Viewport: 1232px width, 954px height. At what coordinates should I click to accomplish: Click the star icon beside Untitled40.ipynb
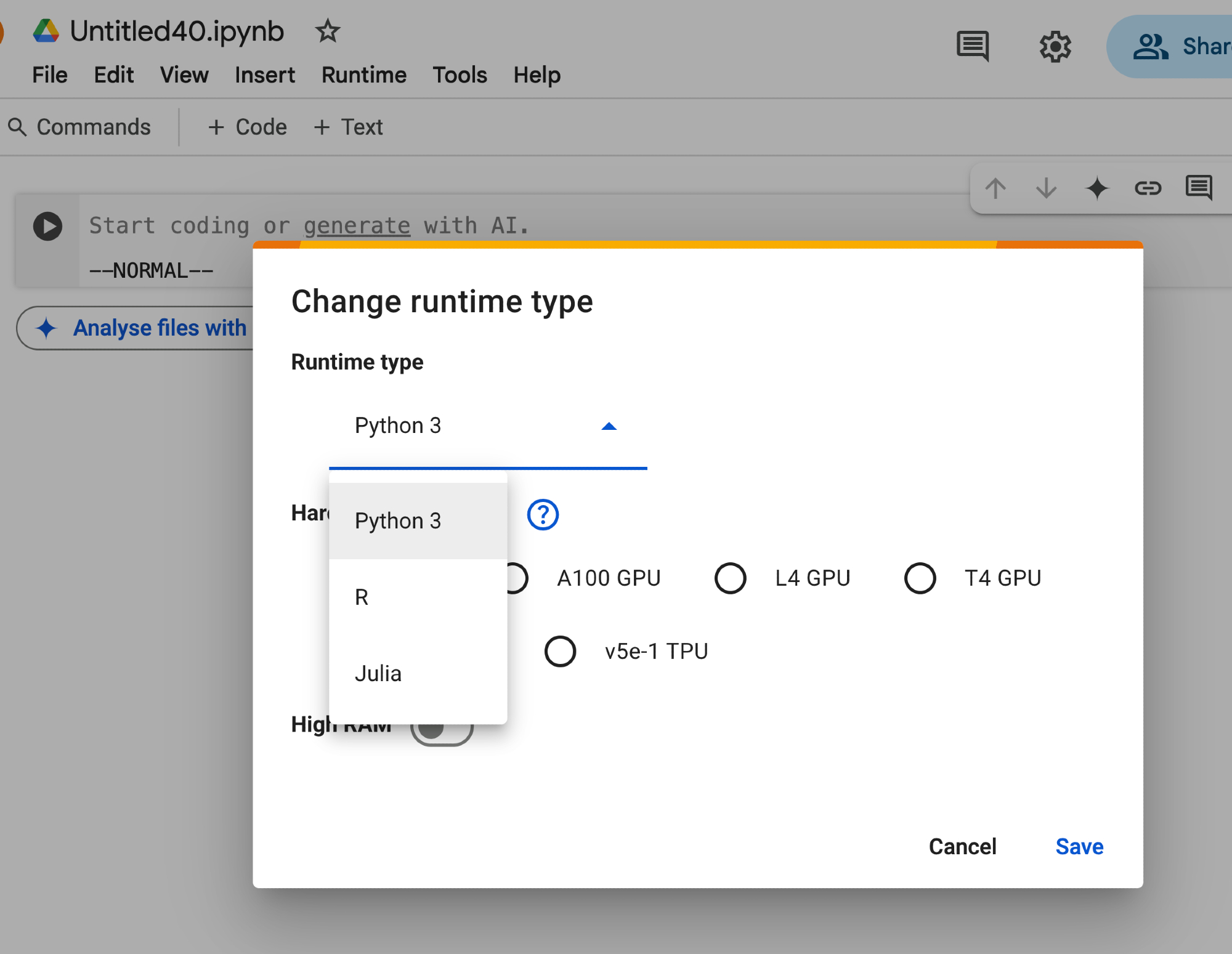(x=327, y=31)
